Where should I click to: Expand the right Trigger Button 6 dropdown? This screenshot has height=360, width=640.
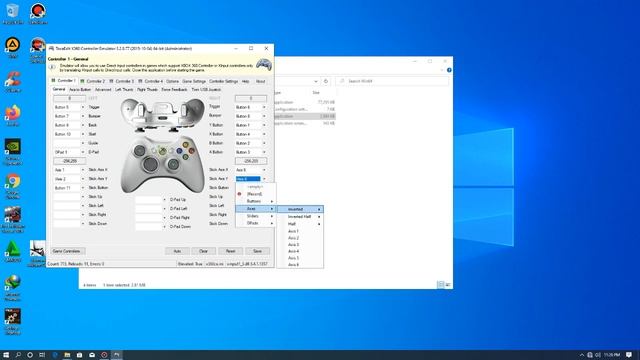click(x=264, y=107)
